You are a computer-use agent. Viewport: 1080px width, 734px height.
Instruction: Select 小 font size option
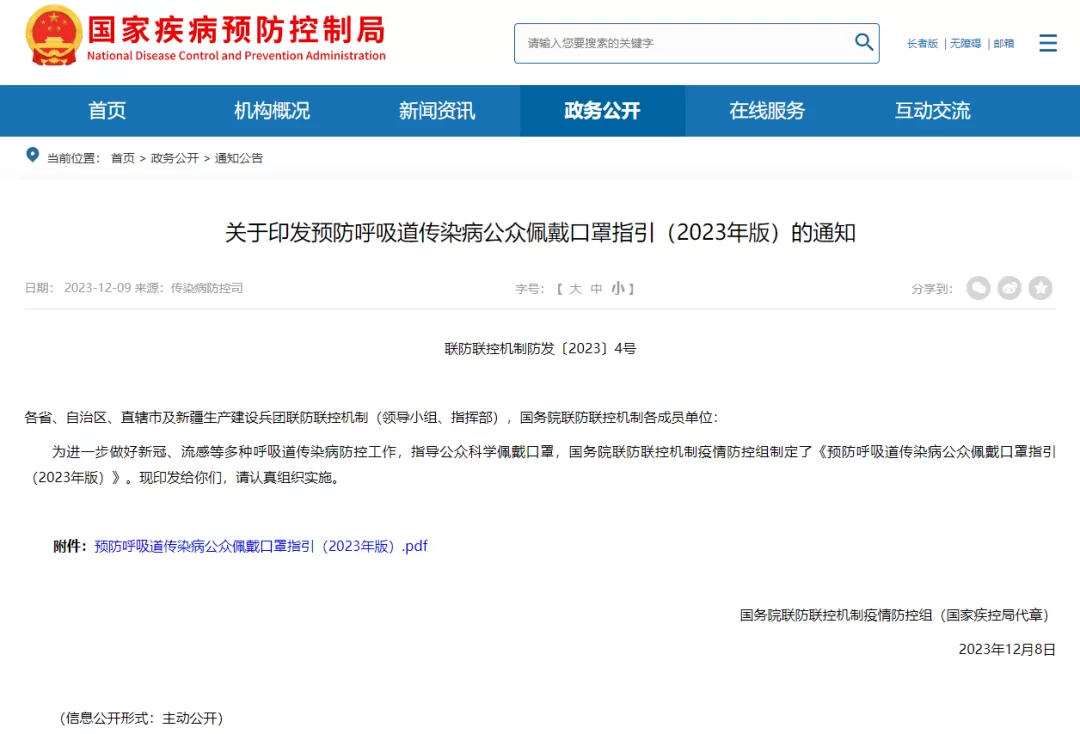[620, 288]
